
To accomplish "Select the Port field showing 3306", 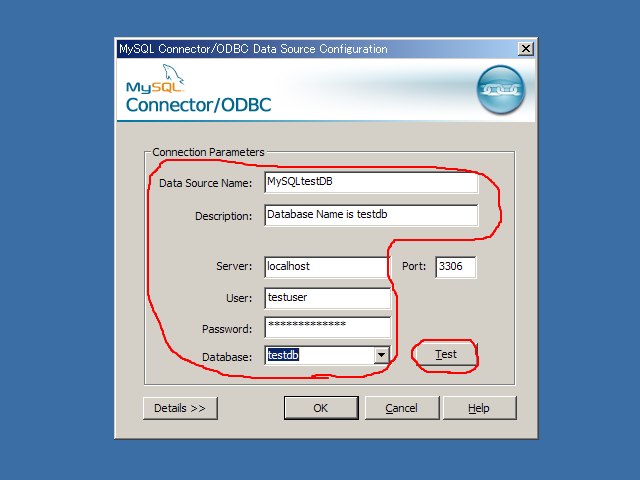I will 456,267.
